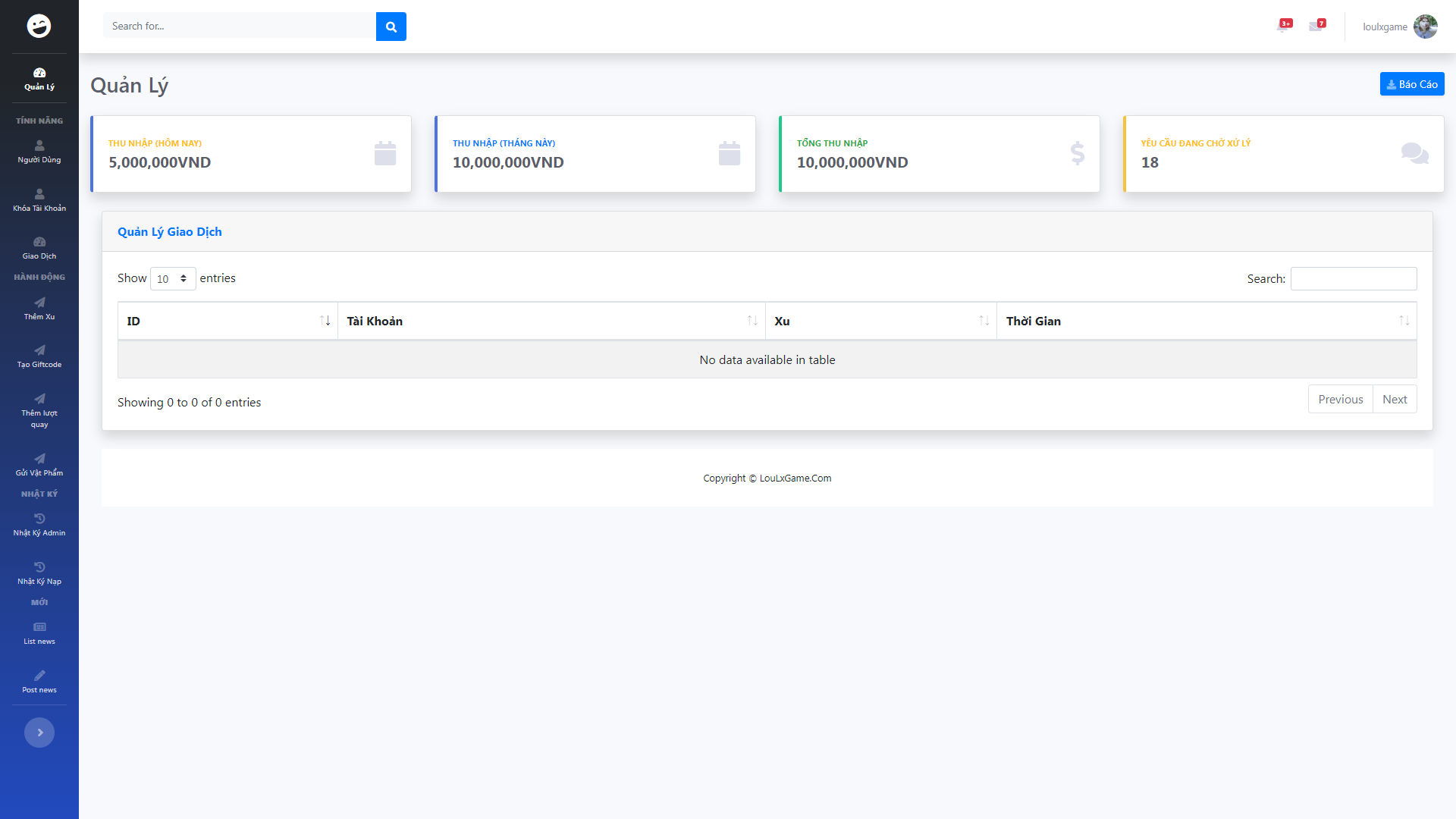Open Nhật Ký Admin menu item
This screenshot has height=819, width=1456.
(39, 525)
